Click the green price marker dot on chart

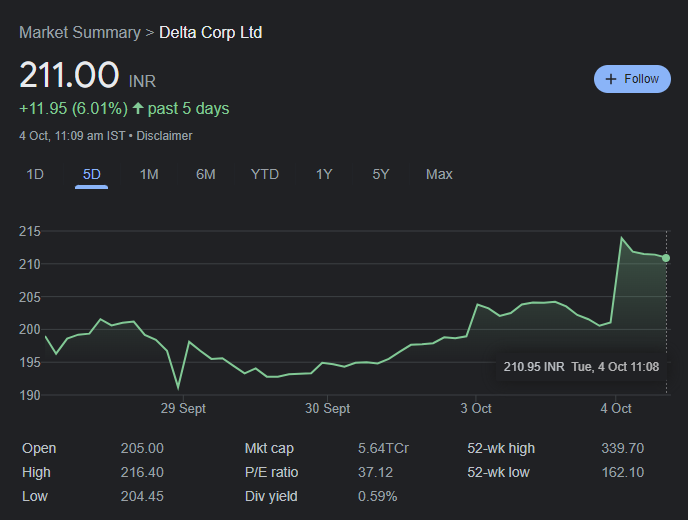coord(666,258)
